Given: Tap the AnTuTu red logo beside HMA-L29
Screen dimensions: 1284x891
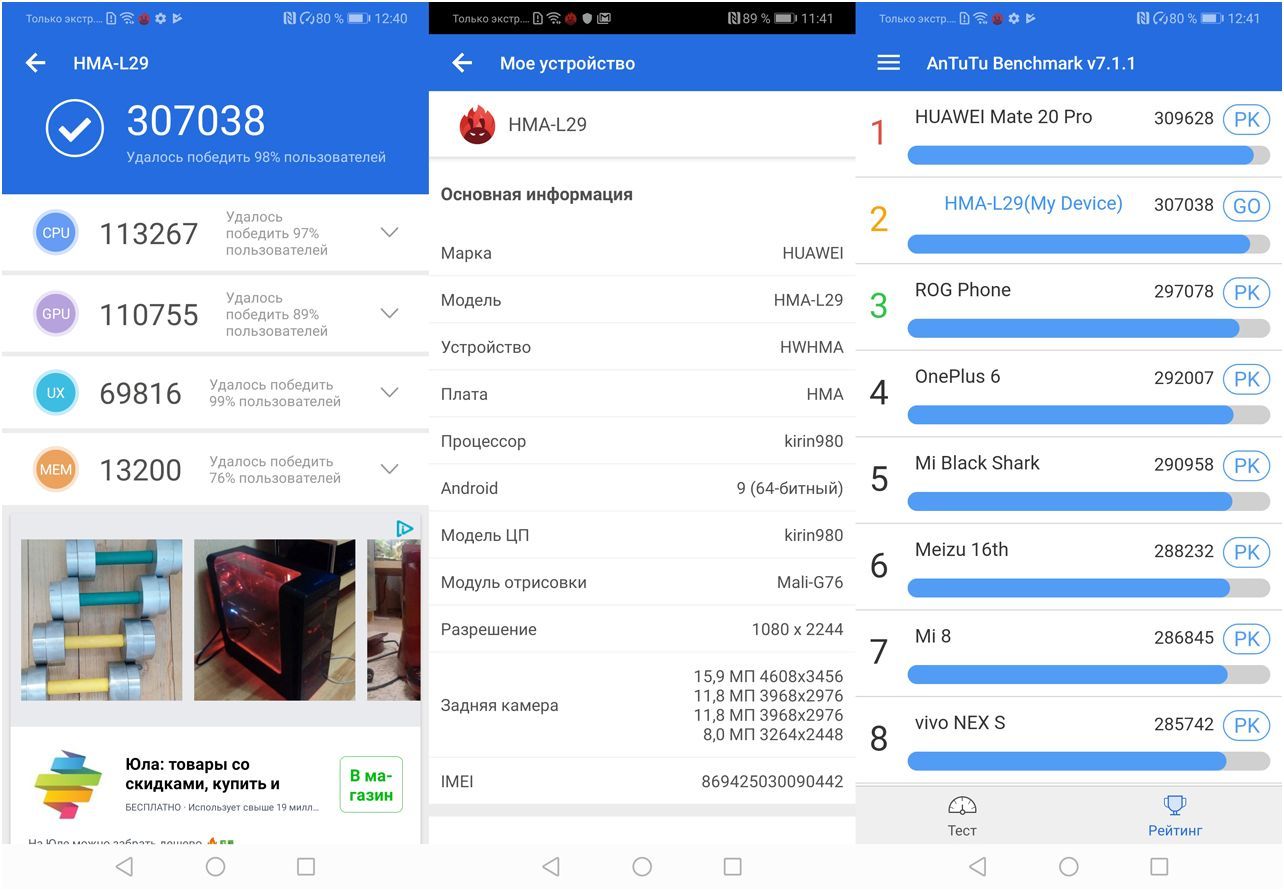Looking at the screenshot, I should 477,125.
